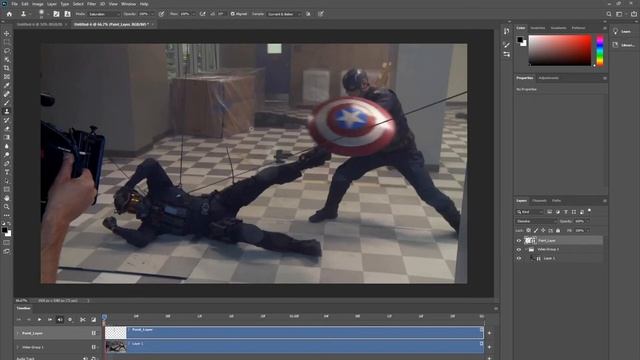
Task: Switch to the Channels tab
Action: pyautogui.click(x=539, y=201)
